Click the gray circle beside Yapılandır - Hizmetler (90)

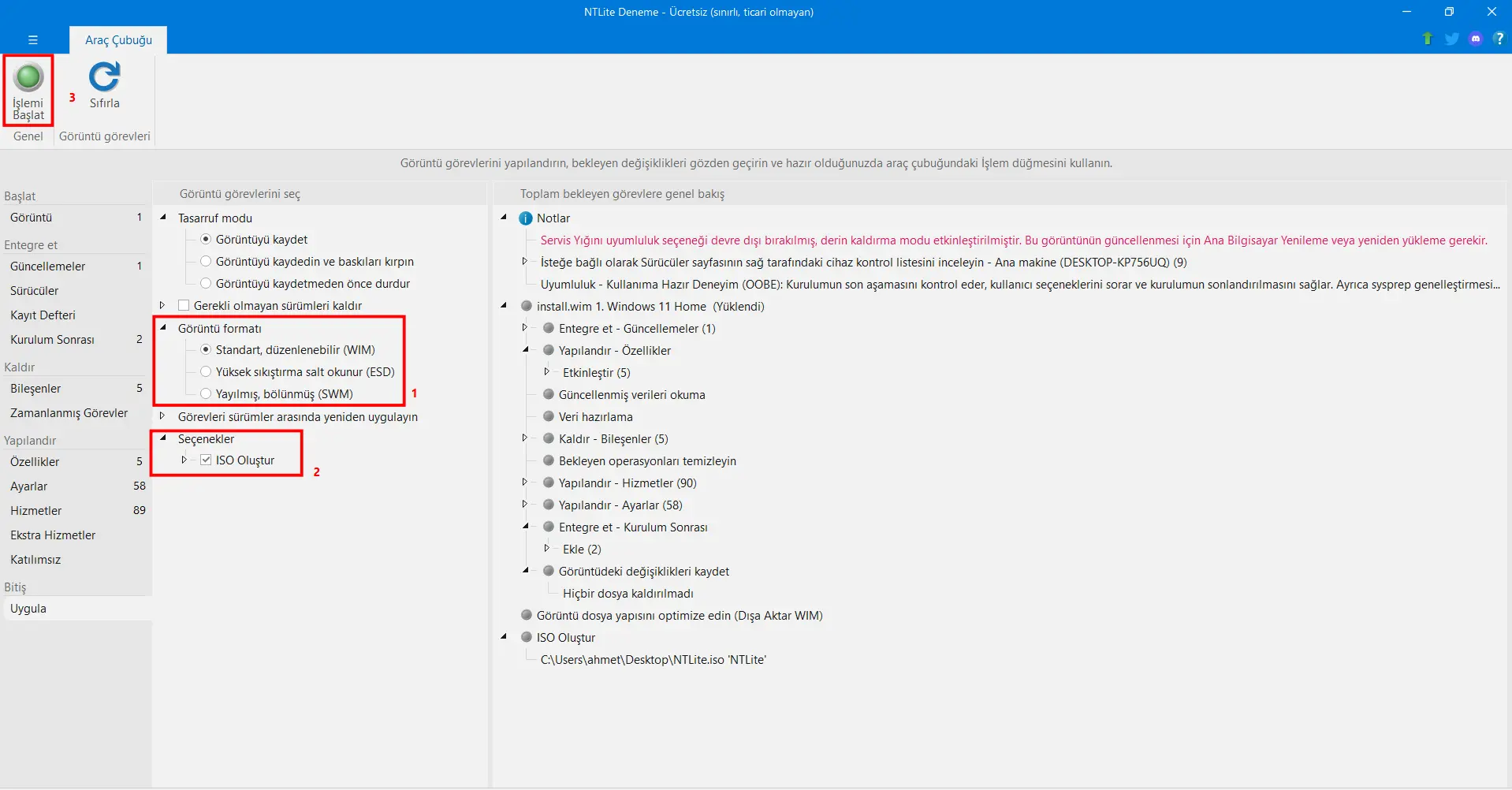[x=549, y=483]
